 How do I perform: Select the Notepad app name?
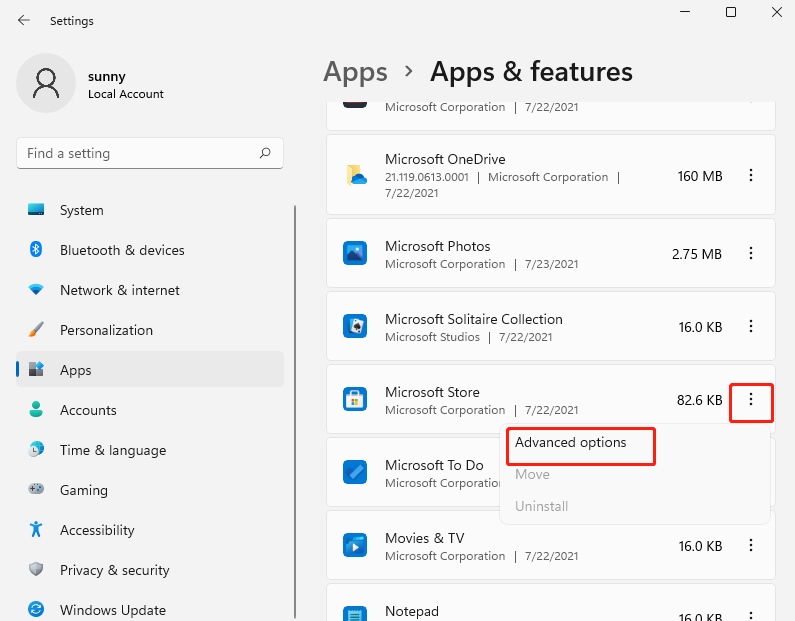(412, 611)
